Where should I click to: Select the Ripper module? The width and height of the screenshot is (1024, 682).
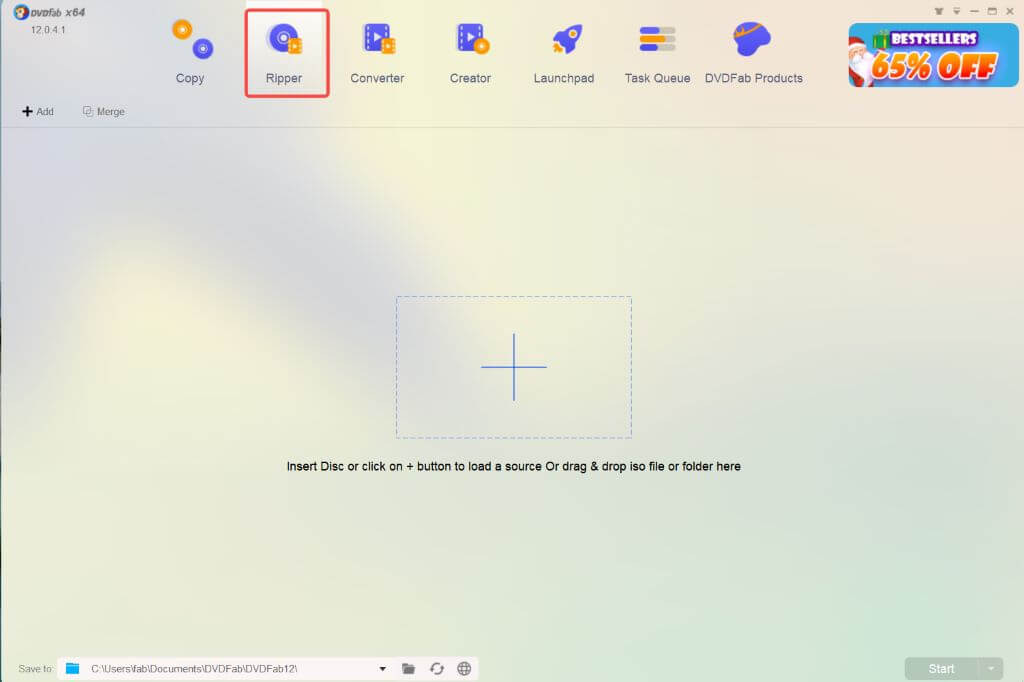[x=284, y=53]
